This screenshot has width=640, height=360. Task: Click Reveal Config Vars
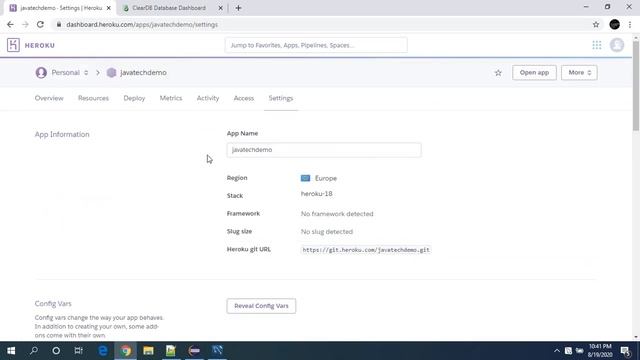(261, 306)
